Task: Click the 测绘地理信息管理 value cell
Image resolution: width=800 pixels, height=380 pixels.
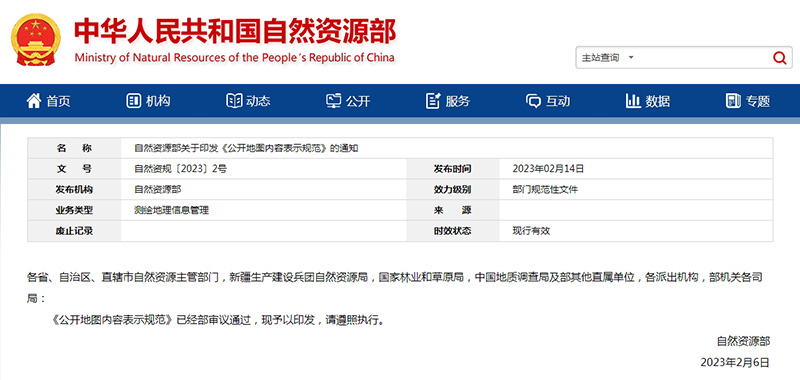Action: [x=171, y=210]
